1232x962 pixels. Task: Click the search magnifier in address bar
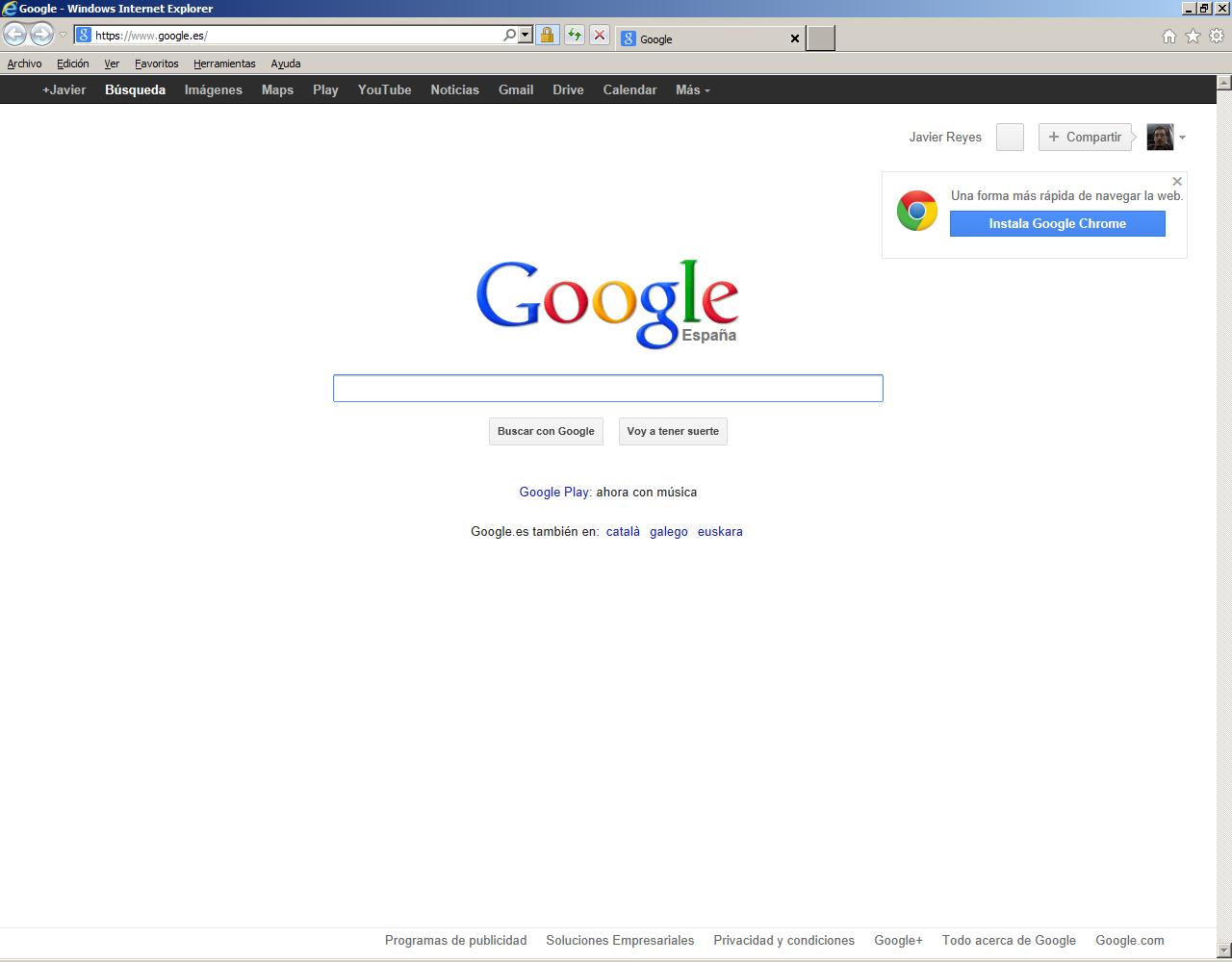coord(509,36)
